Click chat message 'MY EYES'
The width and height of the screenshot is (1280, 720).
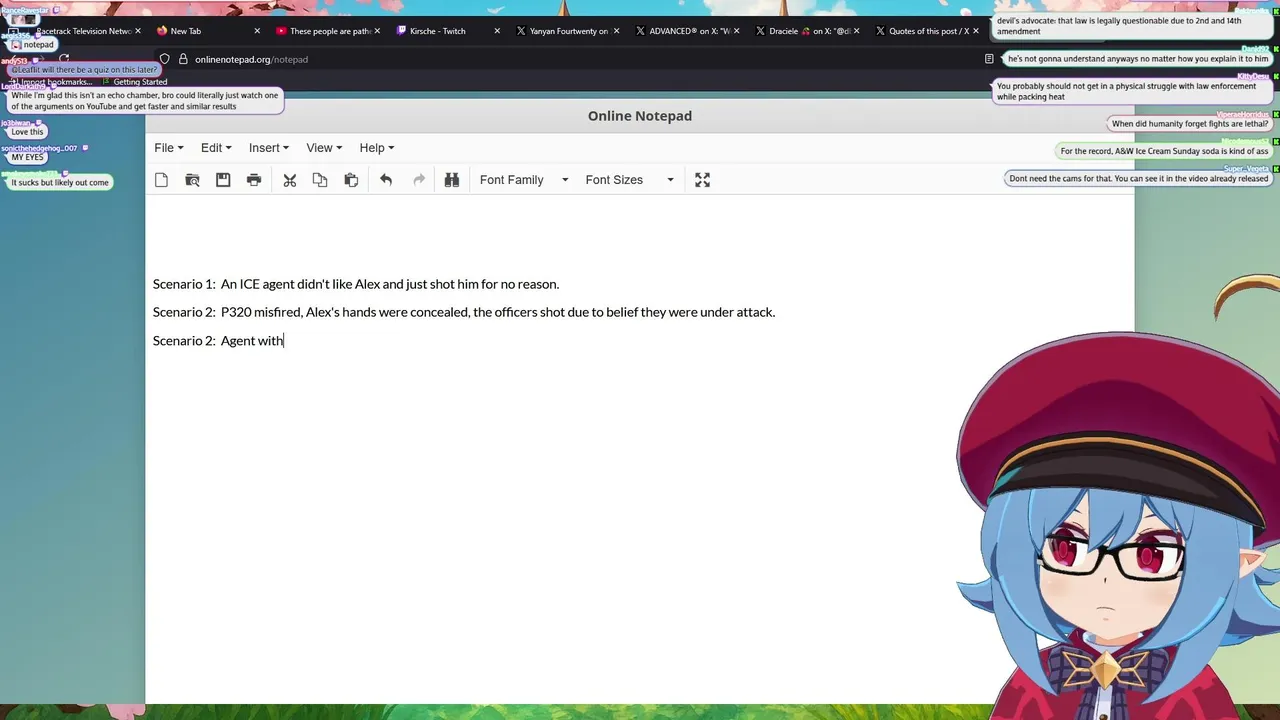[x=28, y=157]
